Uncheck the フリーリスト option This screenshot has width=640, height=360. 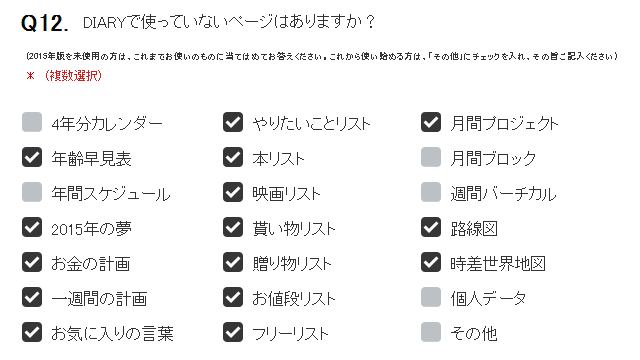pyautogui.click(x=233, y=332)
